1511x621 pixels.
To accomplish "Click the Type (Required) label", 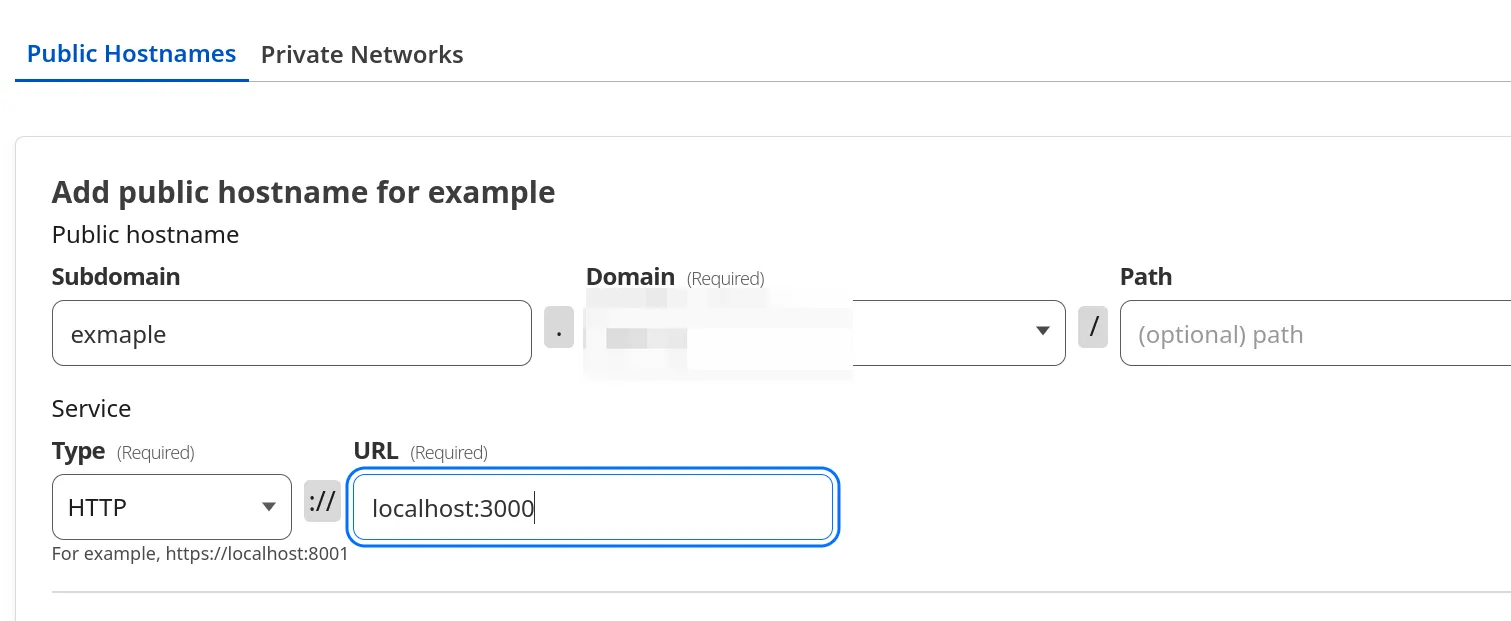I will pyautogui.click(x=123, y=452).
